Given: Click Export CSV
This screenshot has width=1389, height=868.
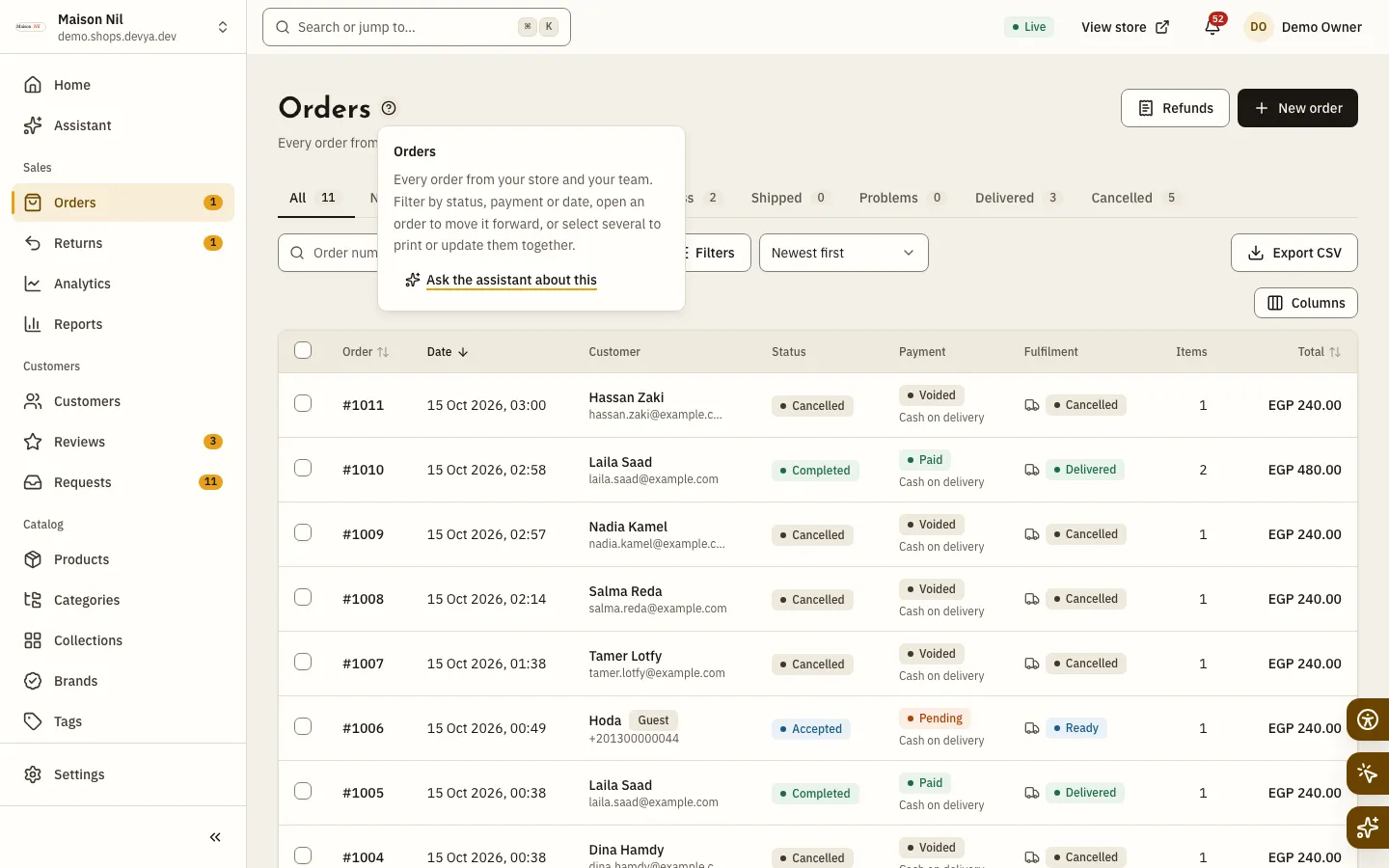Looking at the screenshot, I should pos(1294,253).
